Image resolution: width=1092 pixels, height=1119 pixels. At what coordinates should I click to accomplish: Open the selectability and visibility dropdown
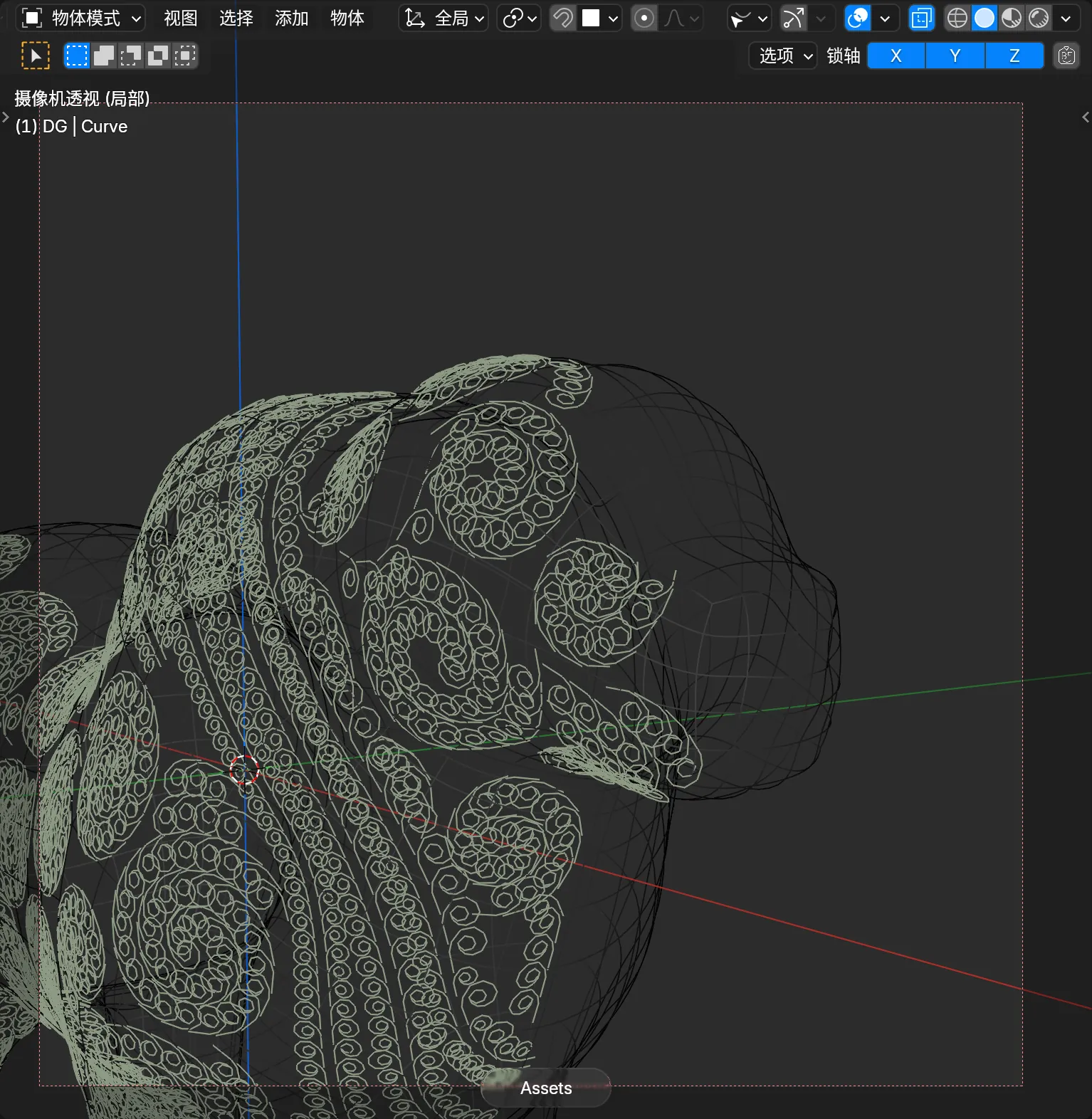750,18
